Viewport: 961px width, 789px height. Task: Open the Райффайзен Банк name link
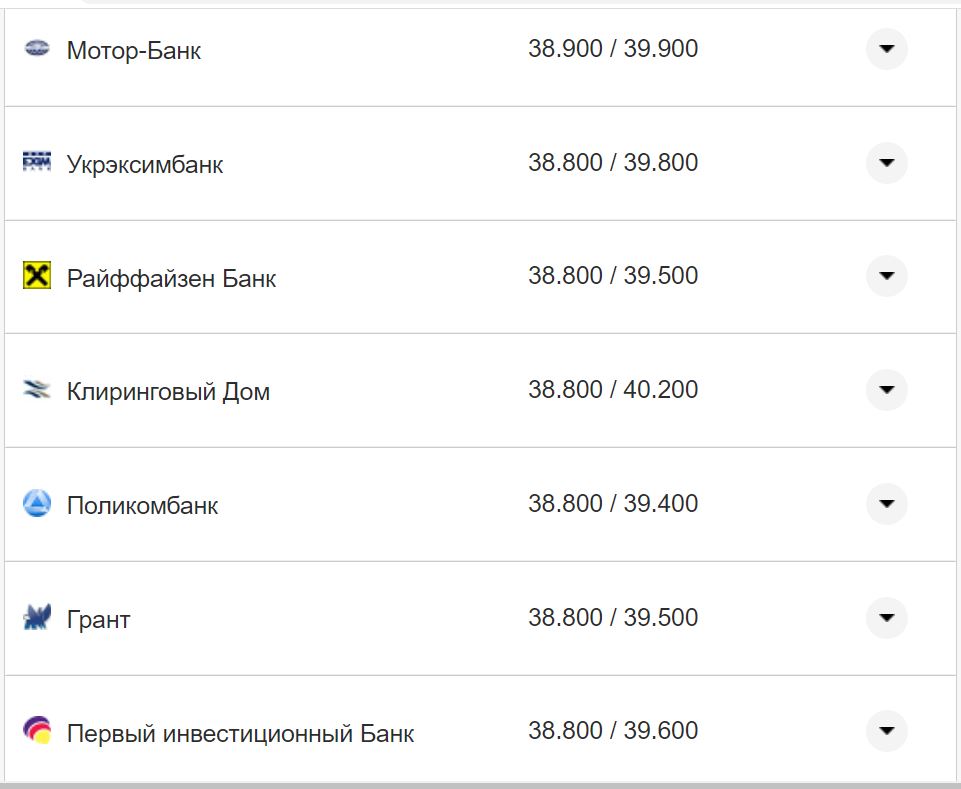[x=171, y=278]
